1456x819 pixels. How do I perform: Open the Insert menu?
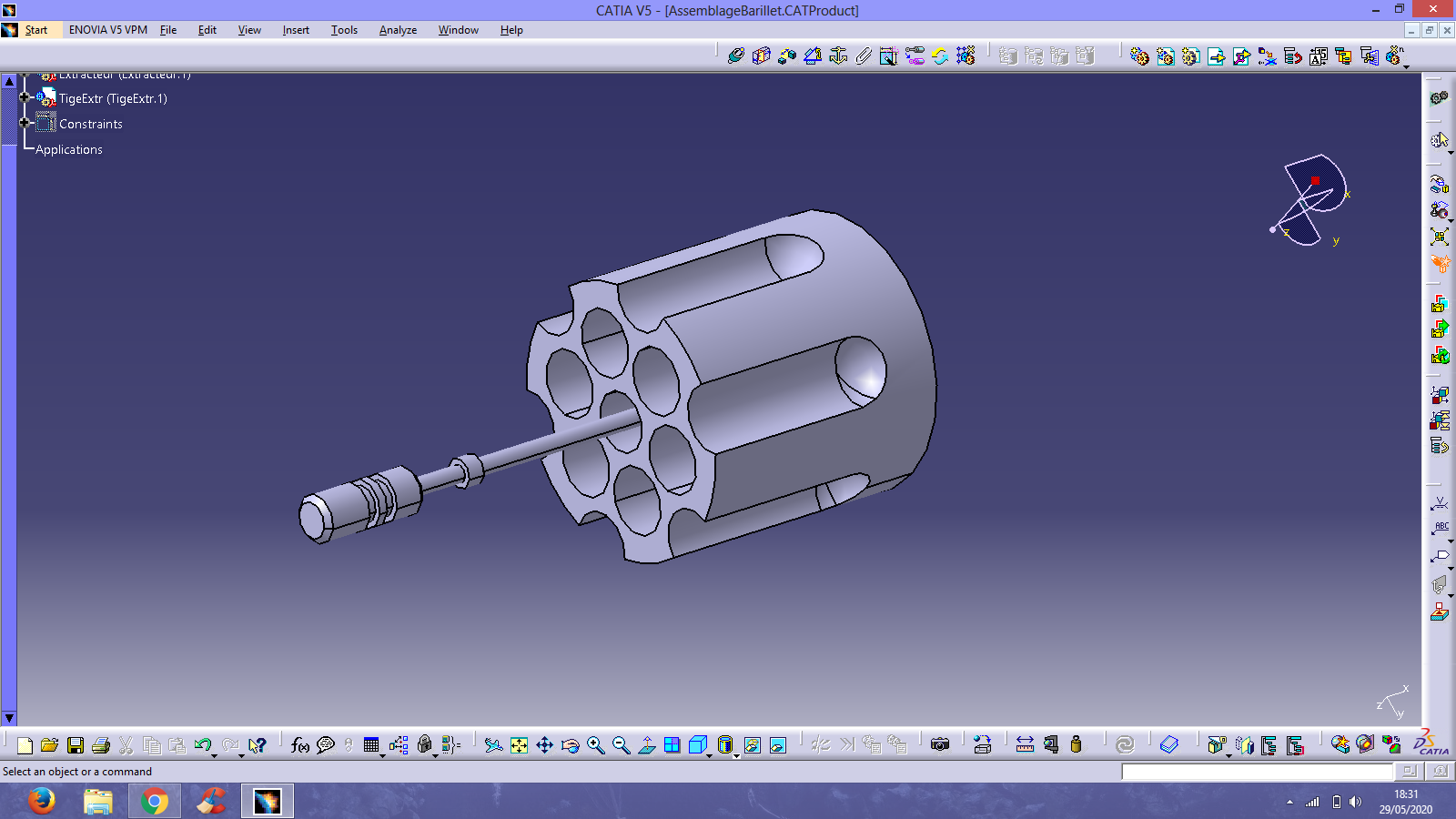pos(296,30)
